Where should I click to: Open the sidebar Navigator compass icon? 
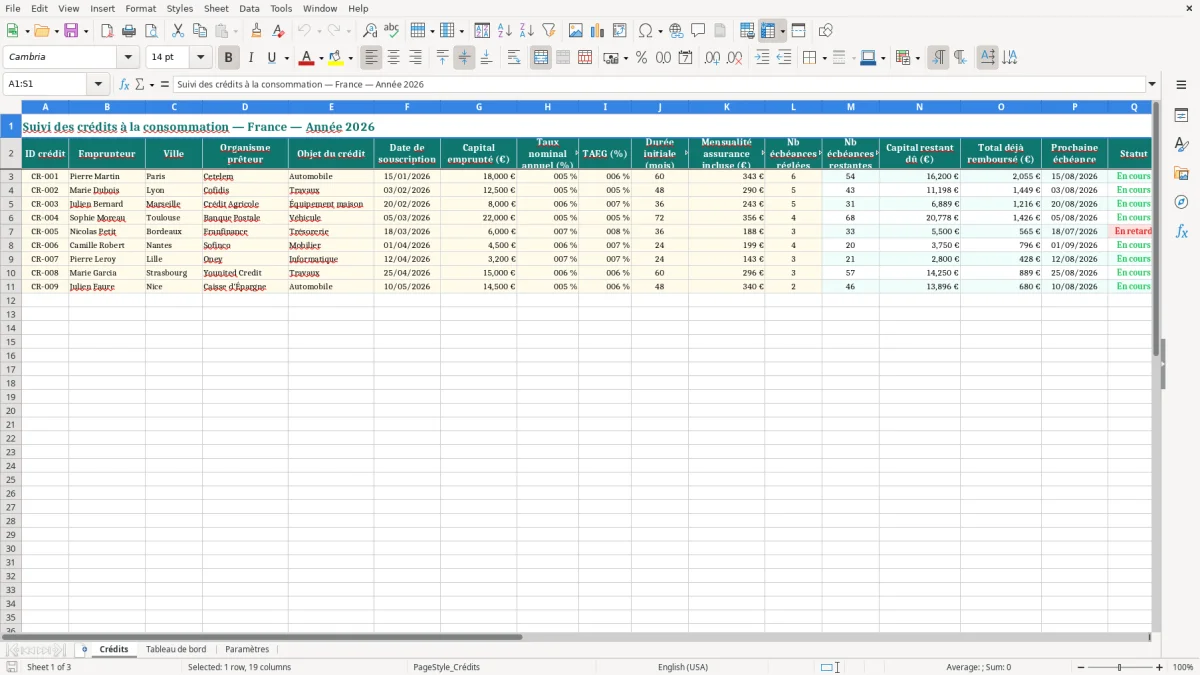pos(1181,202)
